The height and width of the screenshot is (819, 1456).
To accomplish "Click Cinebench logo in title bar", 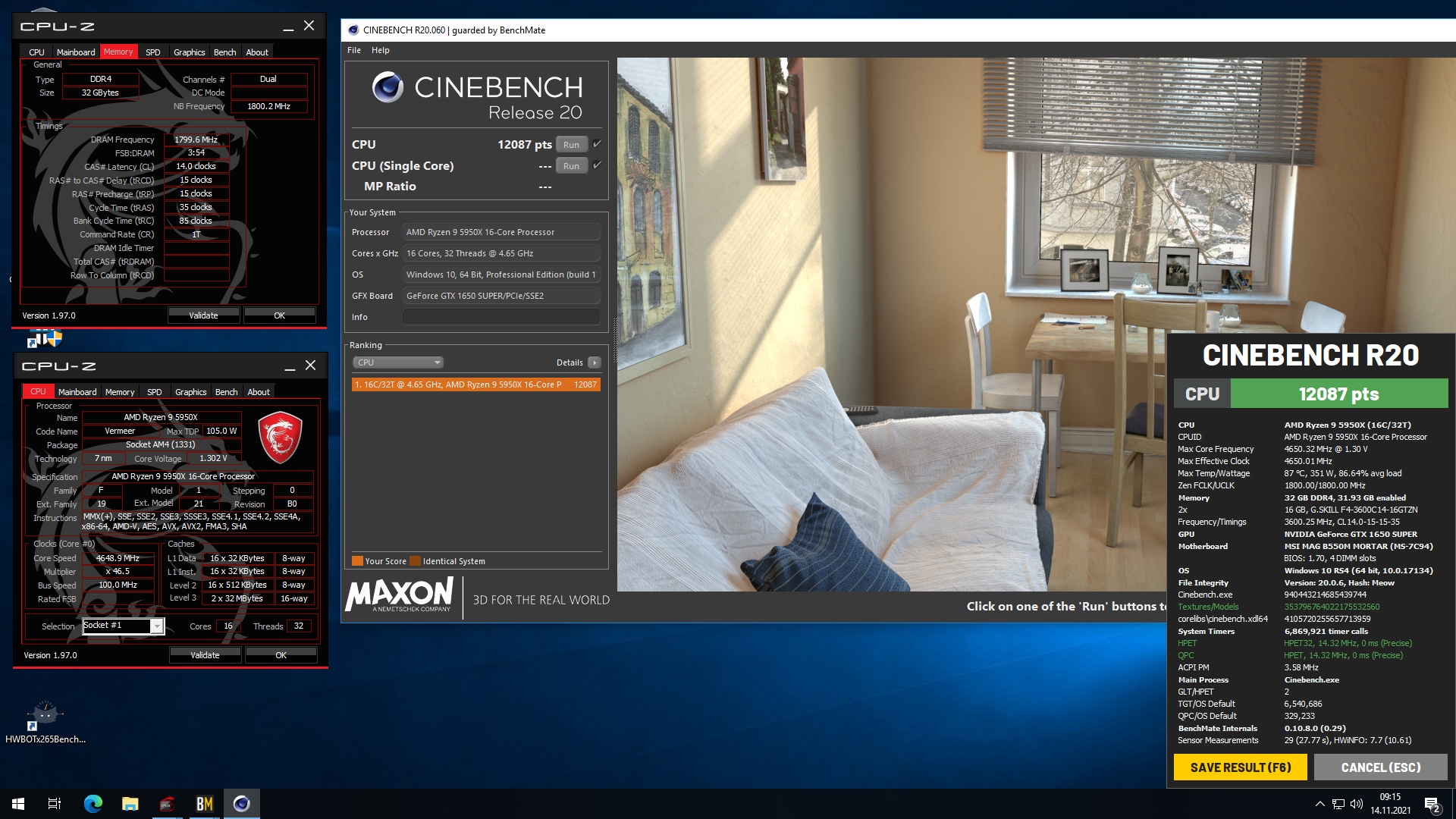I will point(353,30).
